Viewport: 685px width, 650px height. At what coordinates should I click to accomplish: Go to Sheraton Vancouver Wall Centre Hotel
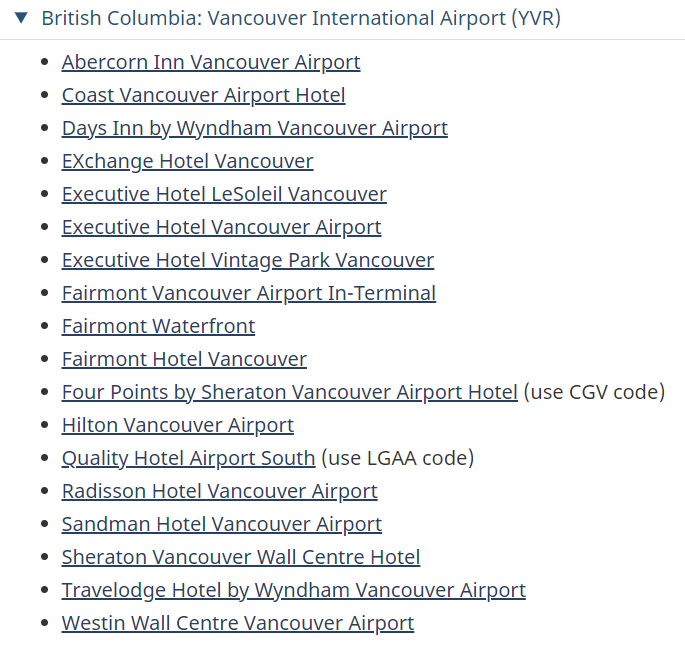[241, 557]
